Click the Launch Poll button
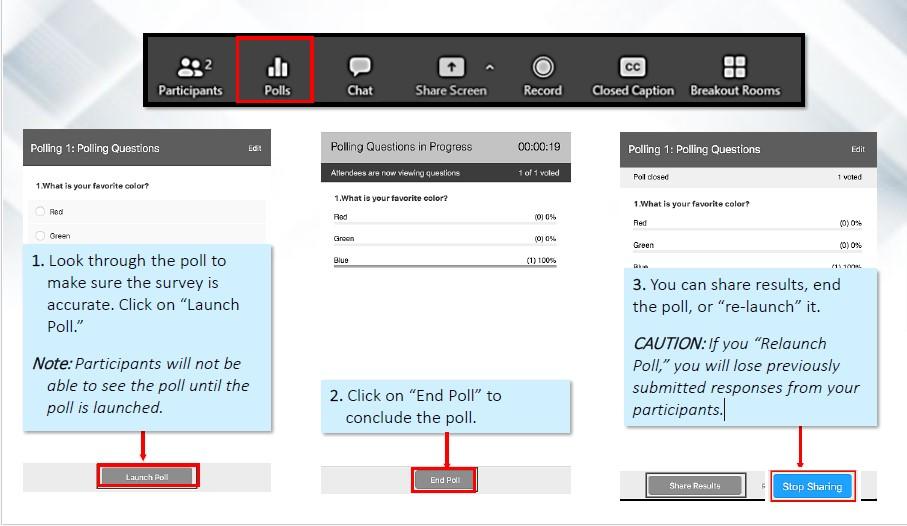The image size is (907, 526). pyautogui.click(x=147, y=477)
